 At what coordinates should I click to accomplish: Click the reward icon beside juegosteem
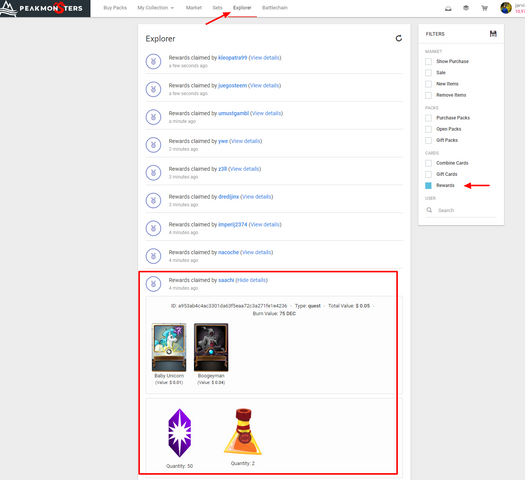153,89
